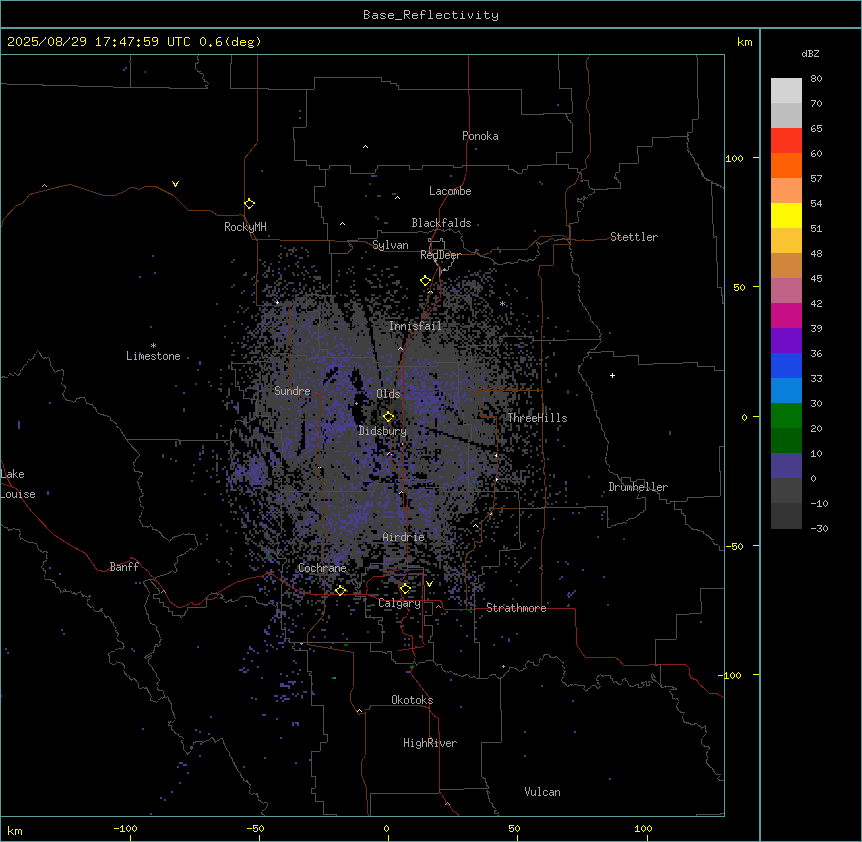Image resolution: width=862 pixels, height=842 pixels.
Task: Click the Limestone label
Action: click(x=153, y=356)
